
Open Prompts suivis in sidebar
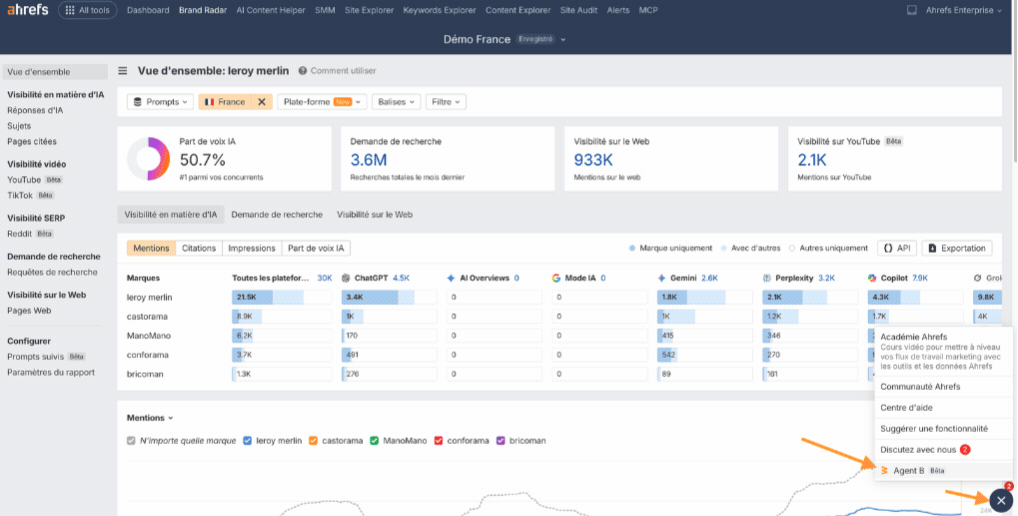coord(46,357)
